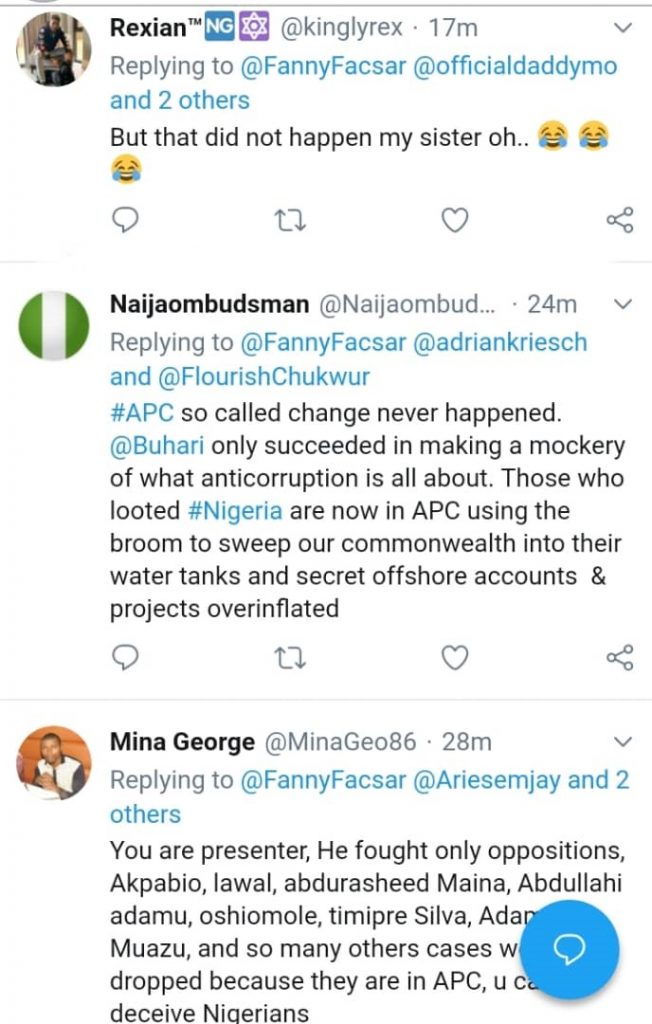Reply to Naijaombudsman's tweet
Image resolution: width=652 pixels, height=1024 pixels.
tap(125, 656)
